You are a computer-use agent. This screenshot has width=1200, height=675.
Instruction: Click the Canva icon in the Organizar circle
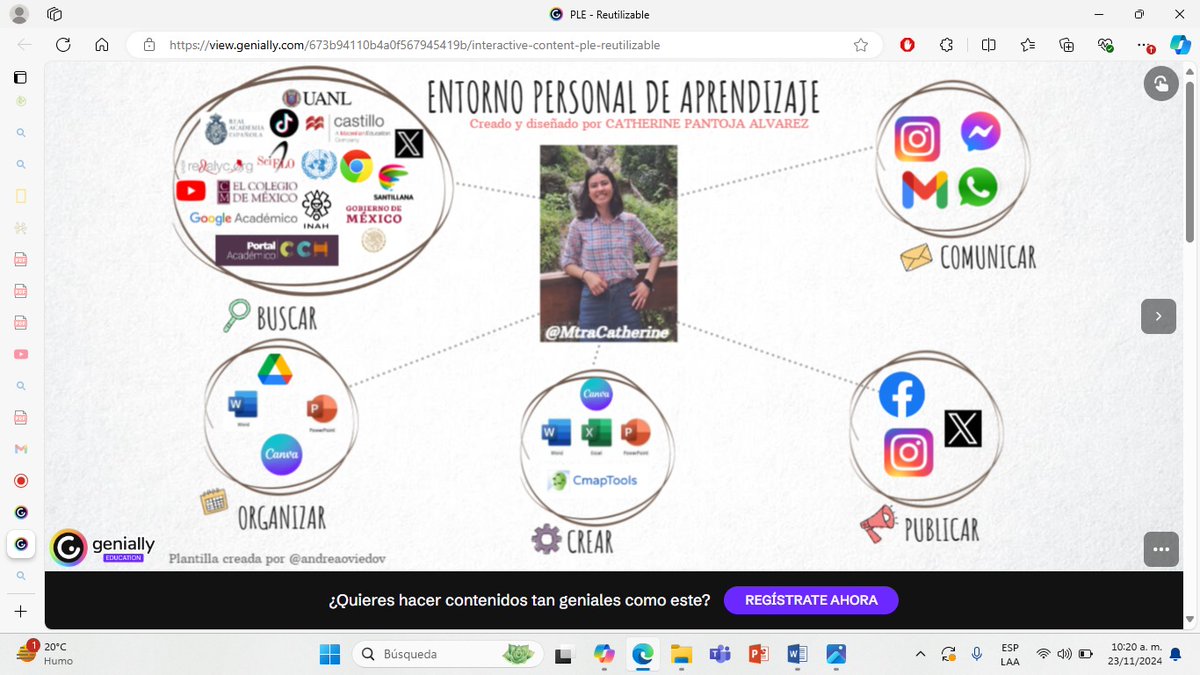pyautogui.click(x=282, y=454)
